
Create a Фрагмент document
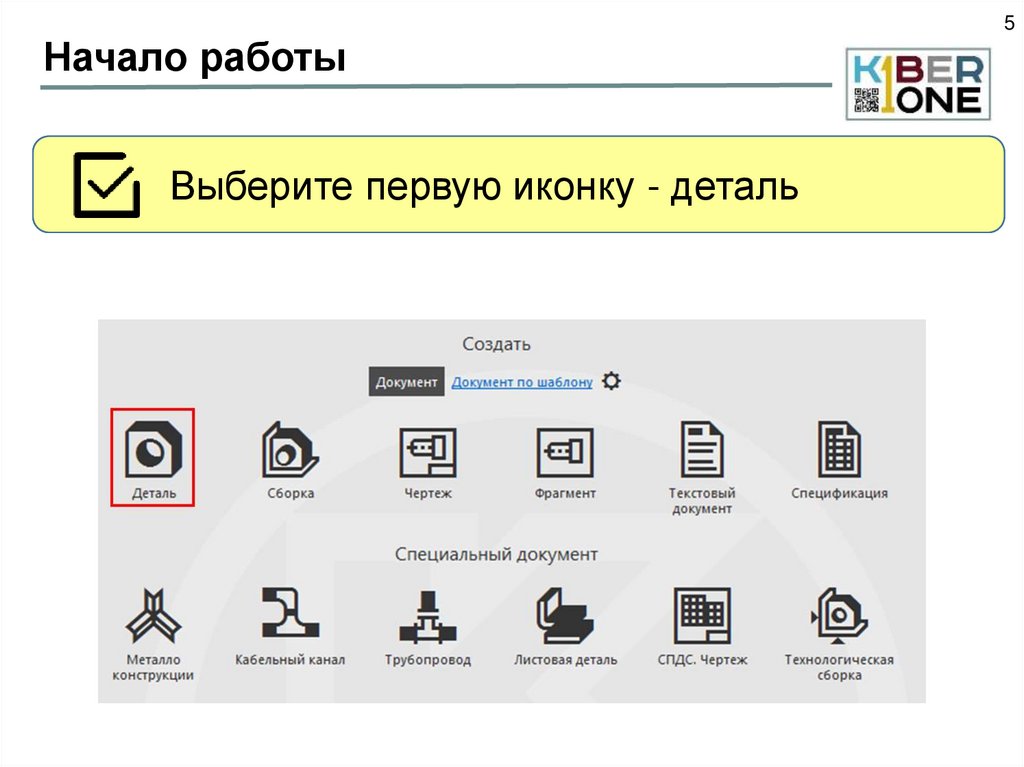[565, 452]
